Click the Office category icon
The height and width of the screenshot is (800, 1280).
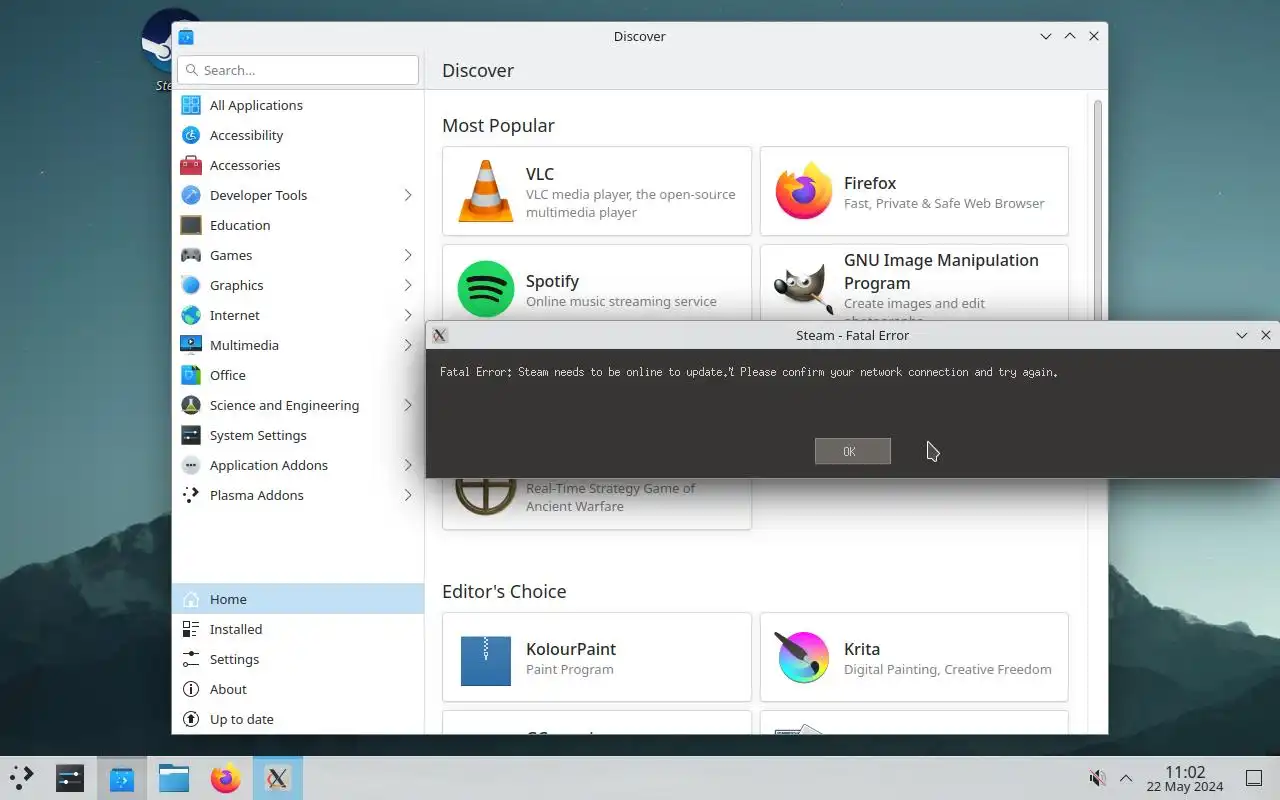pyautogui.click(x=191, y=375)
